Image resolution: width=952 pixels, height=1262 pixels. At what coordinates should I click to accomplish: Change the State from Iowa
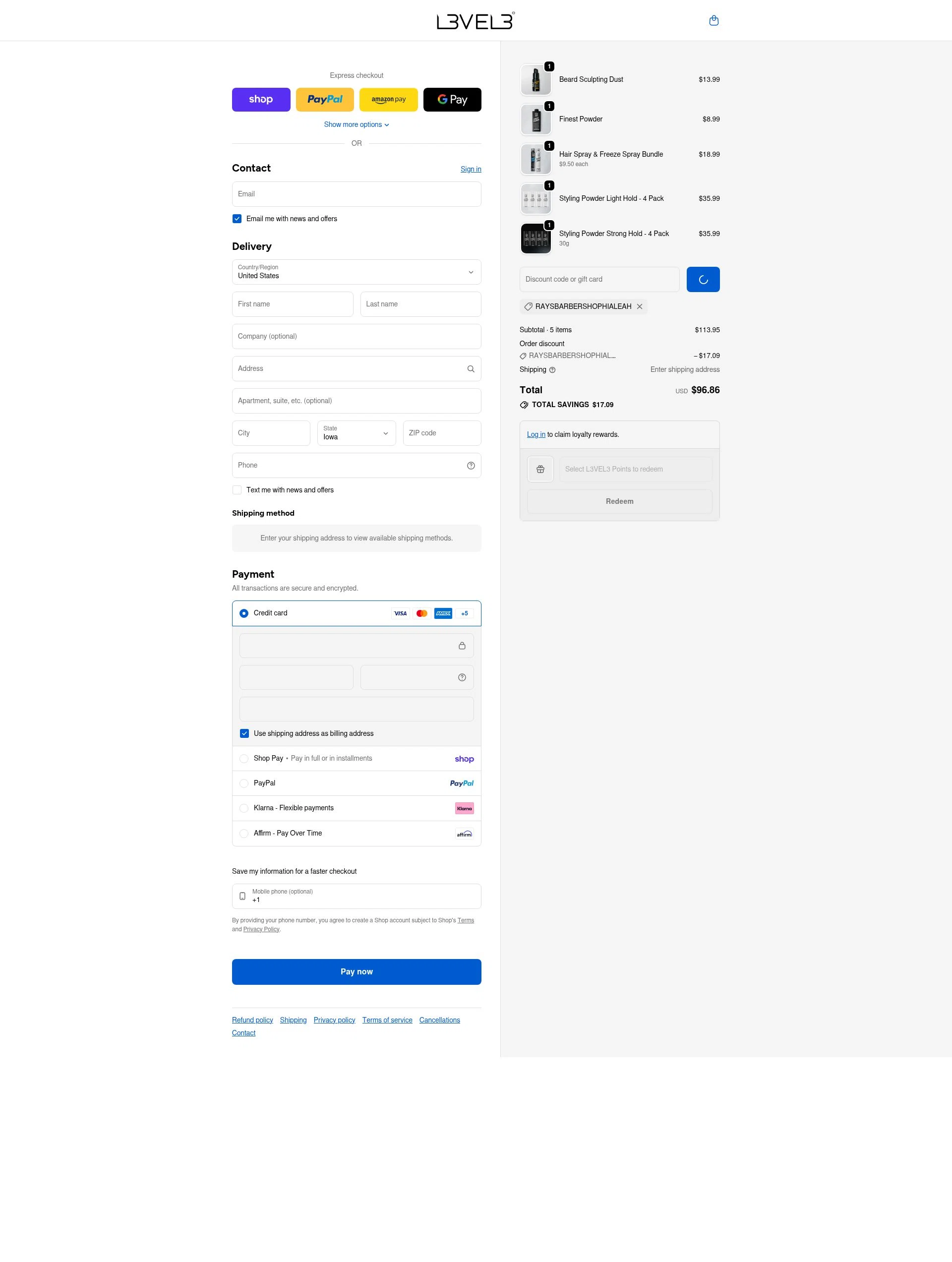(x=356, y=433)
